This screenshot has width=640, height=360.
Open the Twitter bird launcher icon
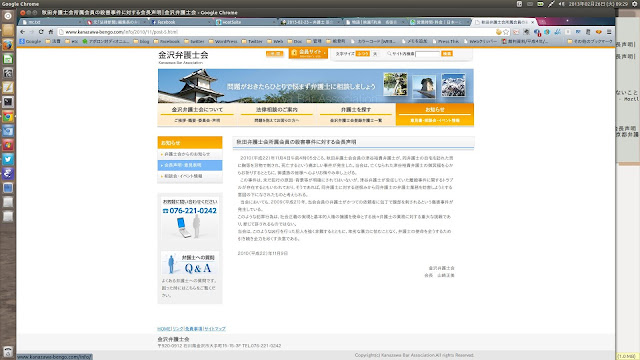(x=8, y=159)
